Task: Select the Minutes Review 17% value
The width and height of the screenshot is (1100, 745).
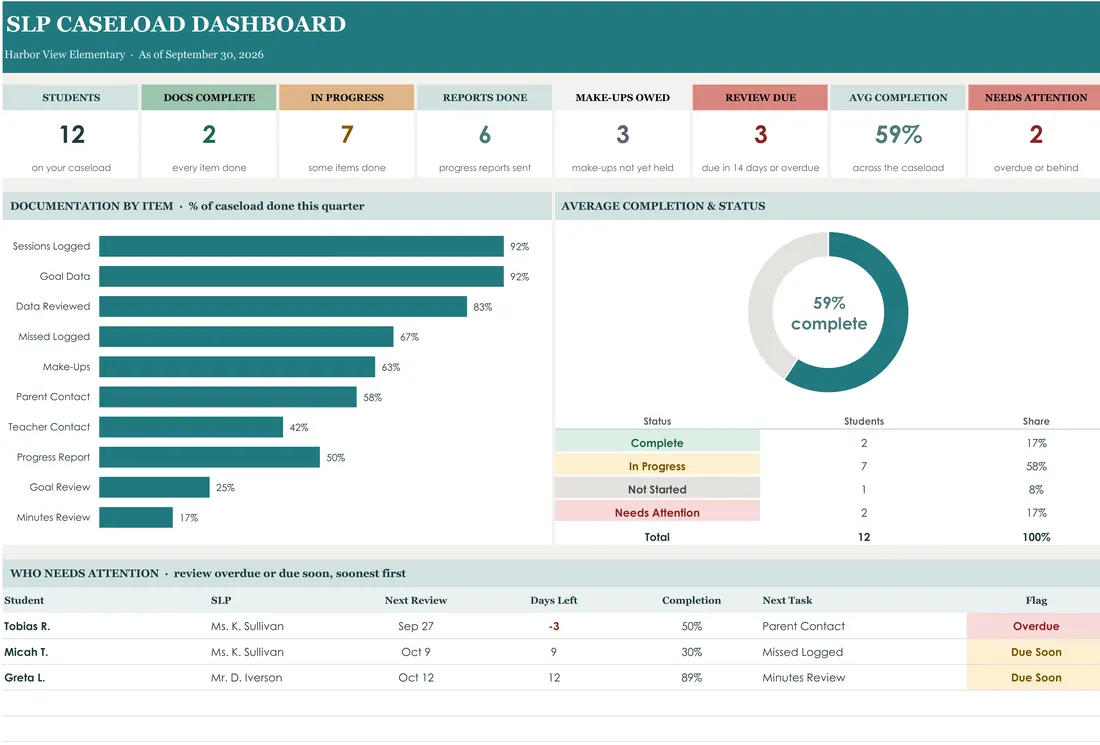Action: tap(189, 518)
